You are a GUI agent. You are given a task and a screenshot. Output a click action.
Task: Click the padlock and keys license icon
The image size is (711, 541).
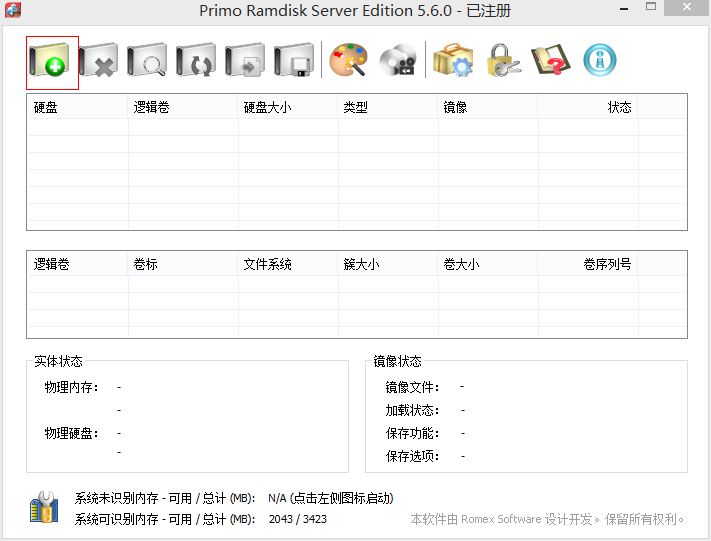click(x=503, y=60)
